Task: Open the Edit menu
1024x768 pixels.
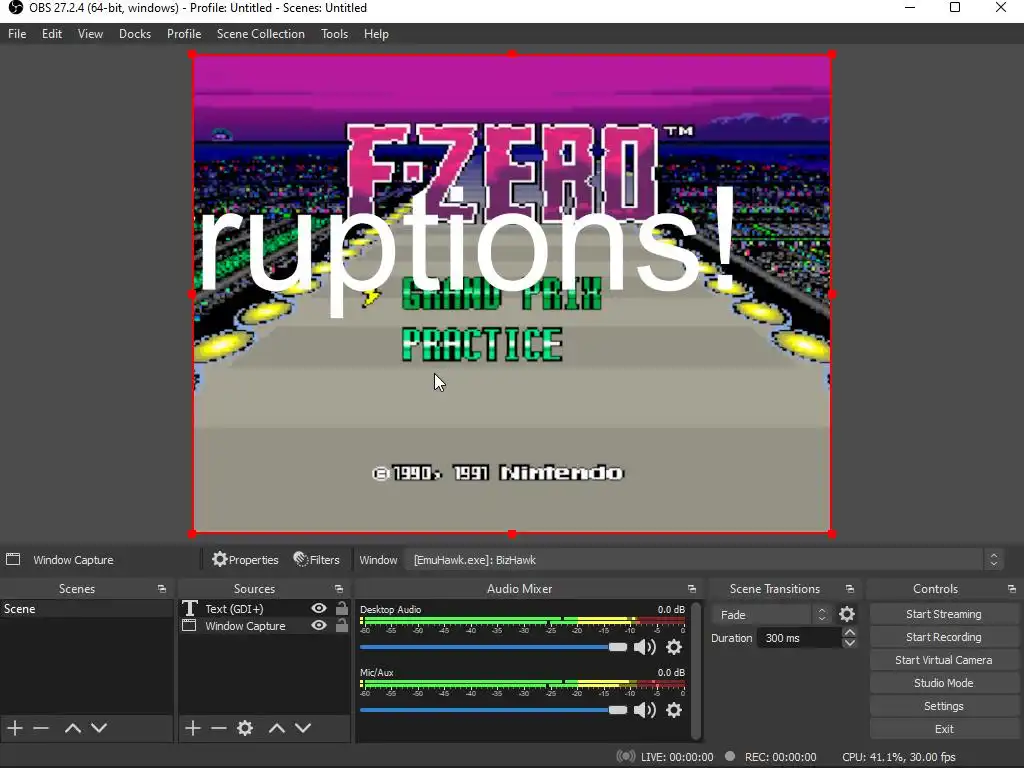Action: click(52, 34)
